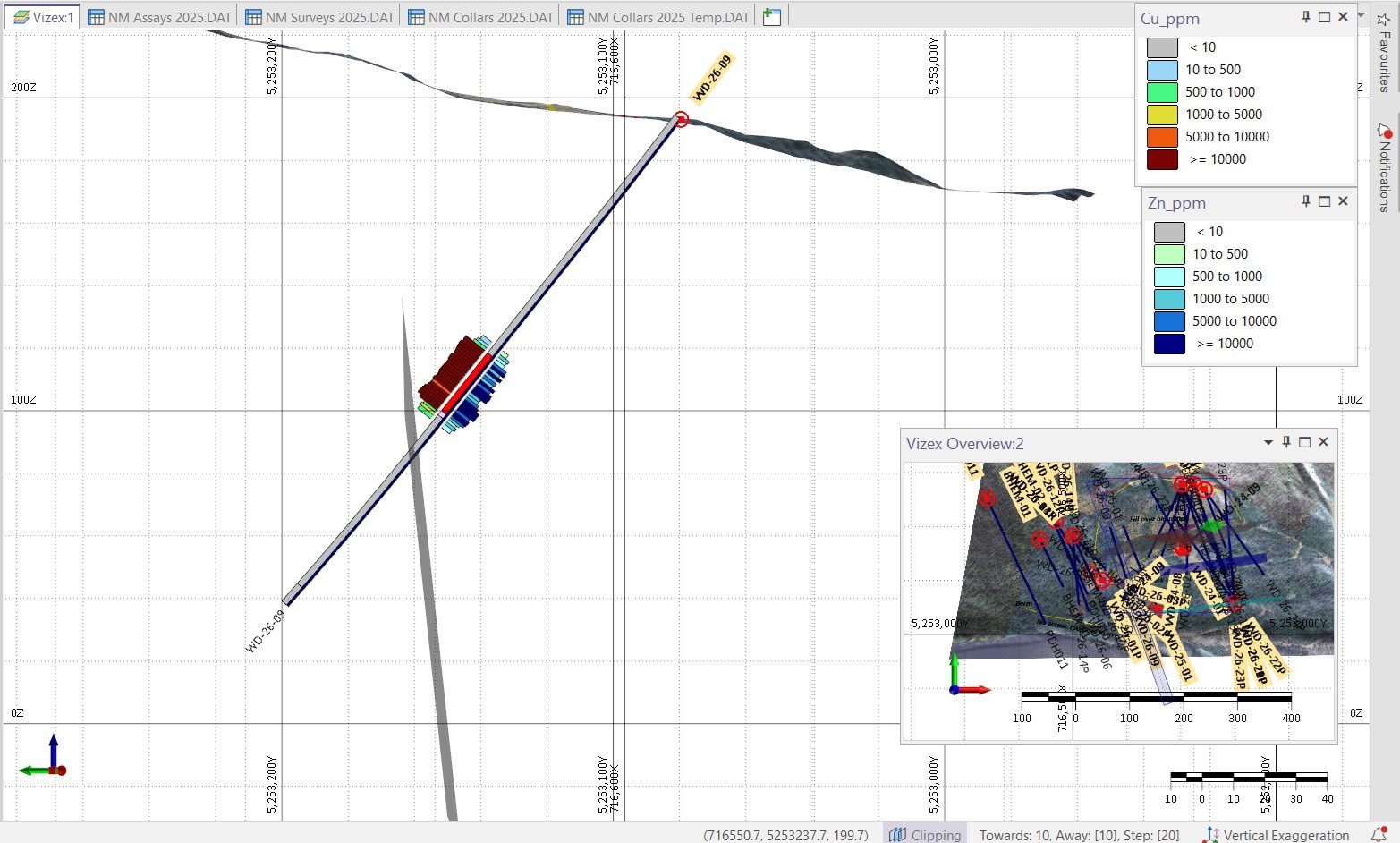Click the Zn_ppm '5000 to 10000' blue swatch

click(x=1169, y=321)
